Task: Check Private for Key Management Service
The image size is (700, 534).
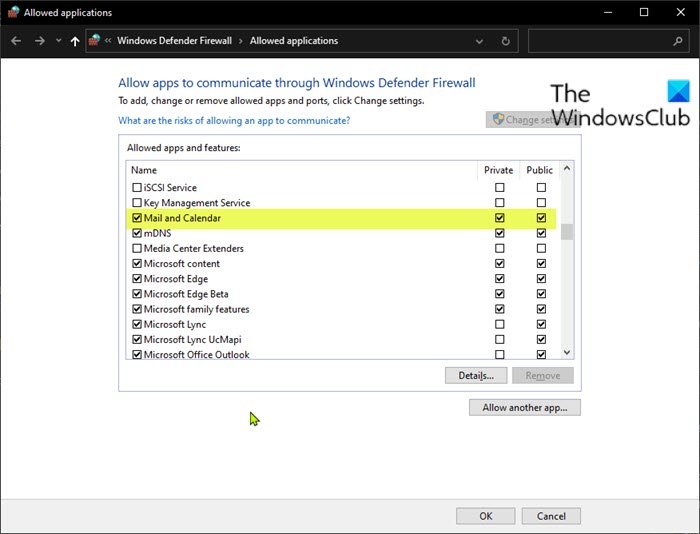Action: [500, 203]
